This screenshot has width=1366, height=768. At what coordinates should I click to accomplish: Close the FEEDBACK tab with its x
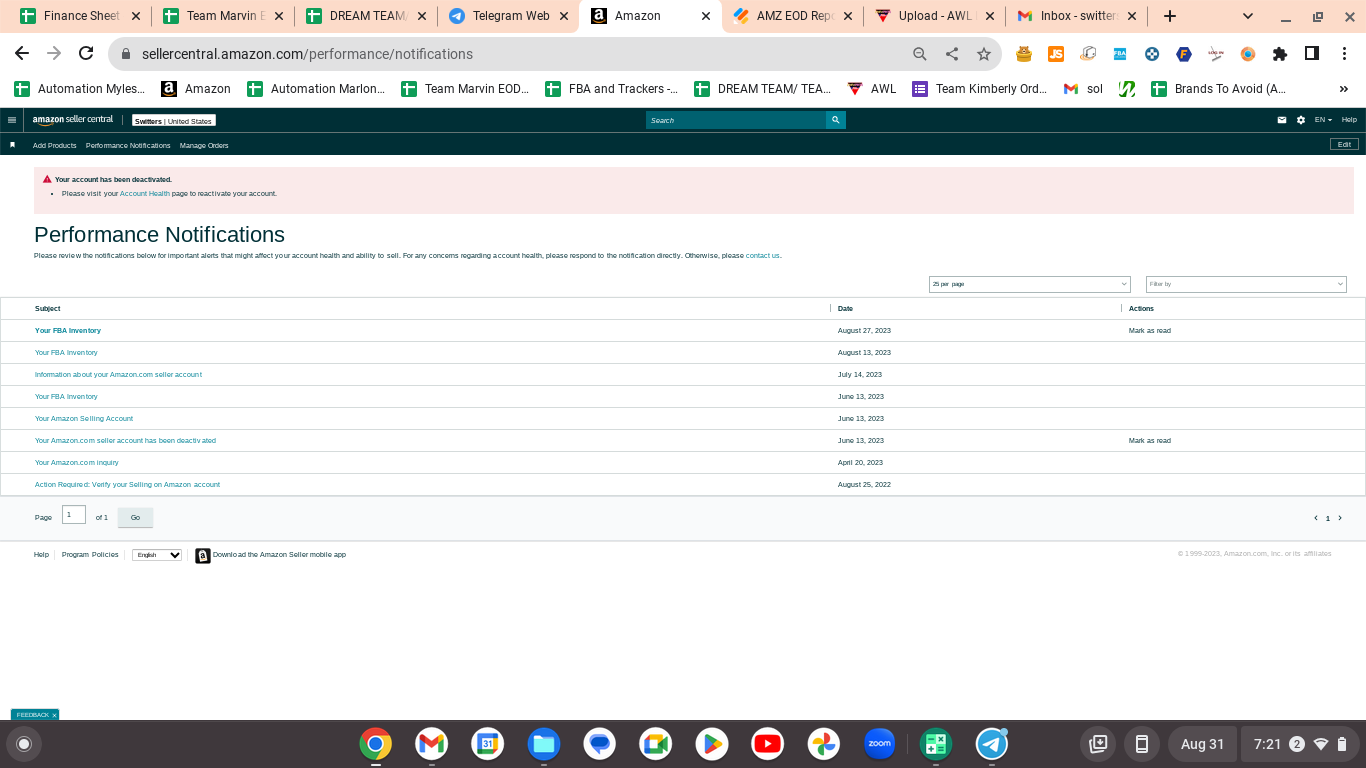coord(54,715)
